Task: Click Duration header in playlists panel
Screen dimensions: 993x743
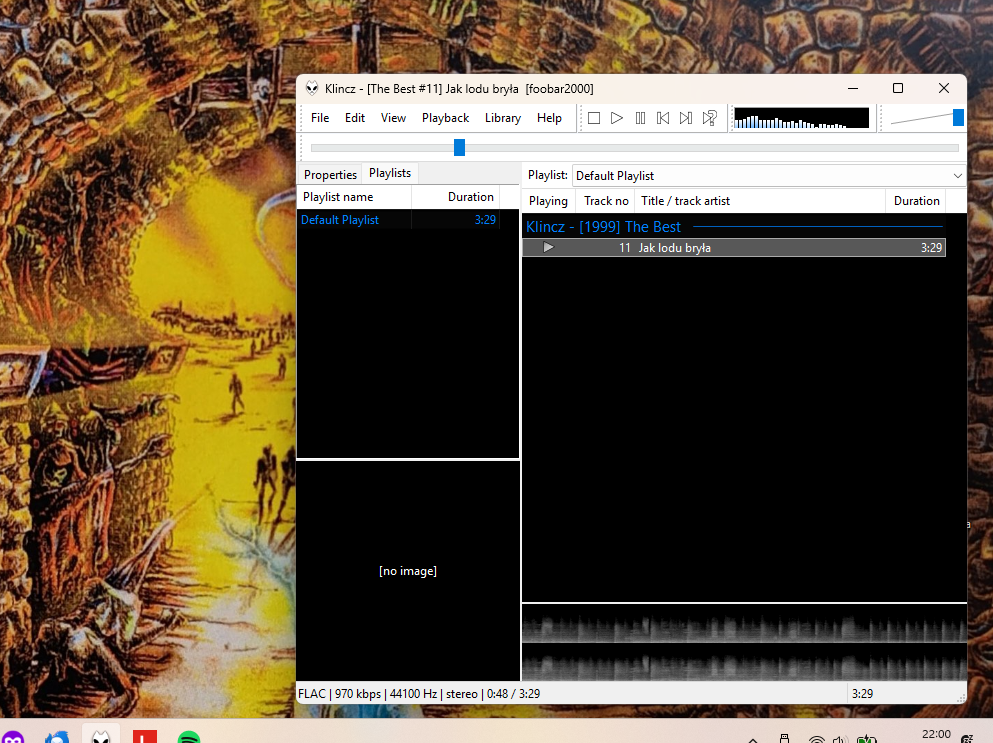Action: (456, 197)
